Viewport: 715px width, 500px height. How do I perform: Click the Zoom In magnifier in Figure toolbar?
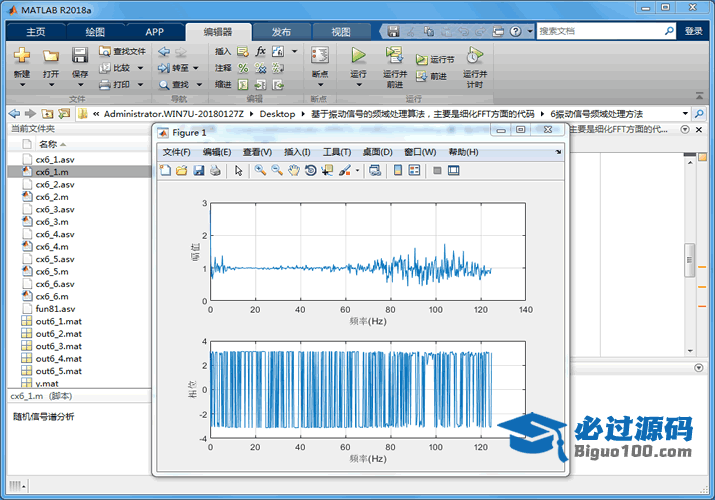tap(260, 171)
